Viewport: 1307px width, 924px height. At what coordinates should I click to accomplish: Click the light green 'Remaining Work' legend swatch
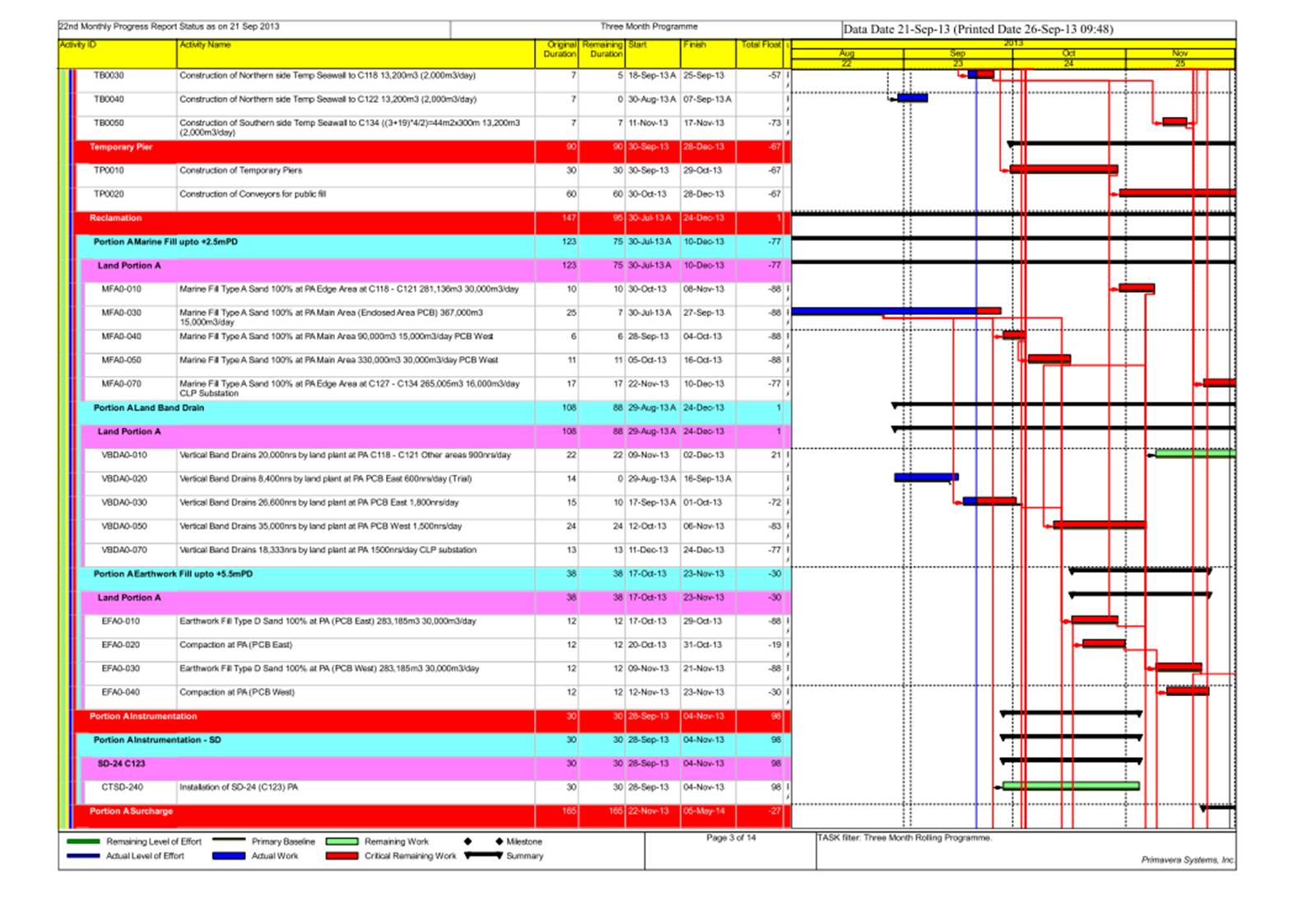(342, 842)
